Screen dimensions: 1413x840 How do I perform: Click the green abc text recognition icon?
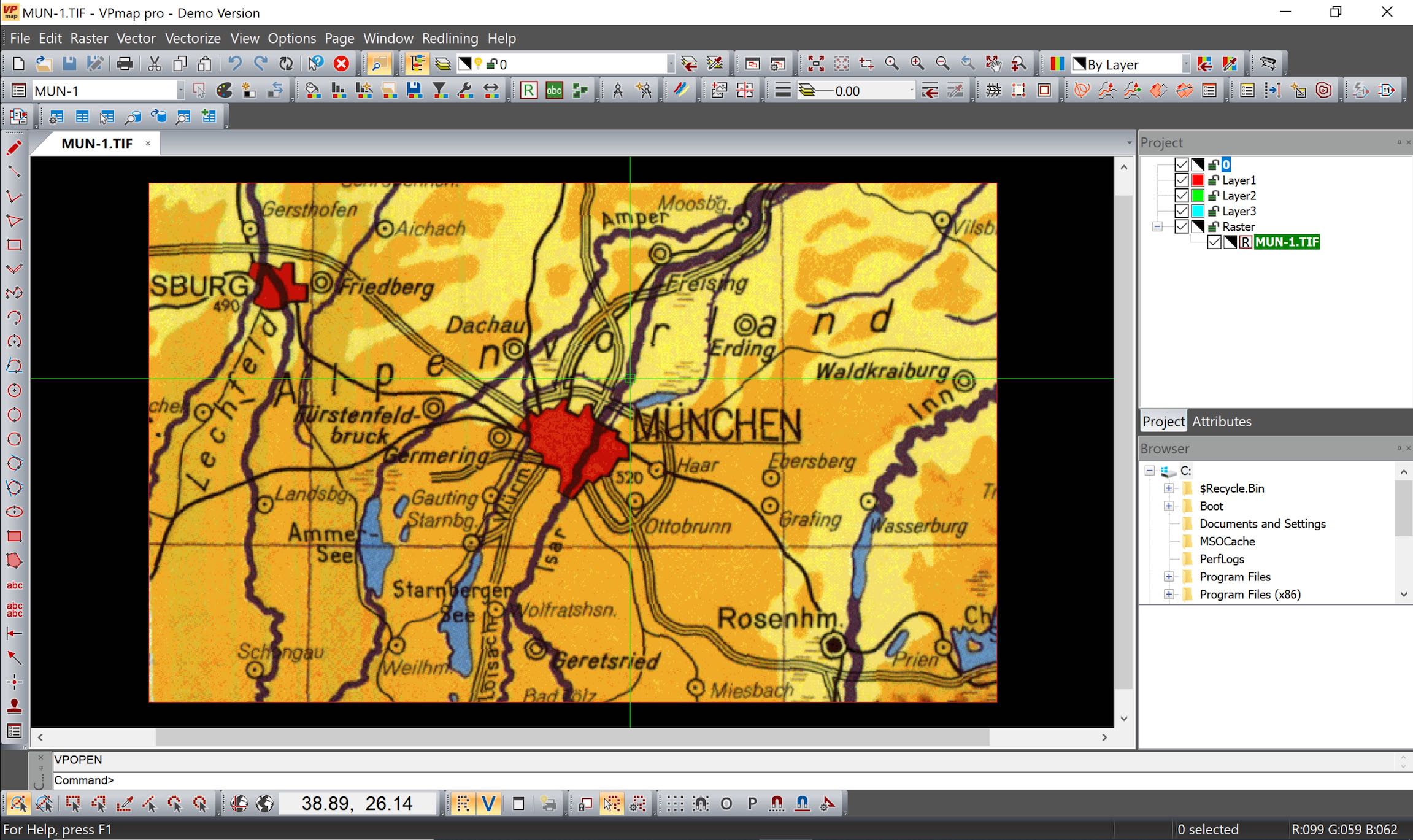(554, 91)
